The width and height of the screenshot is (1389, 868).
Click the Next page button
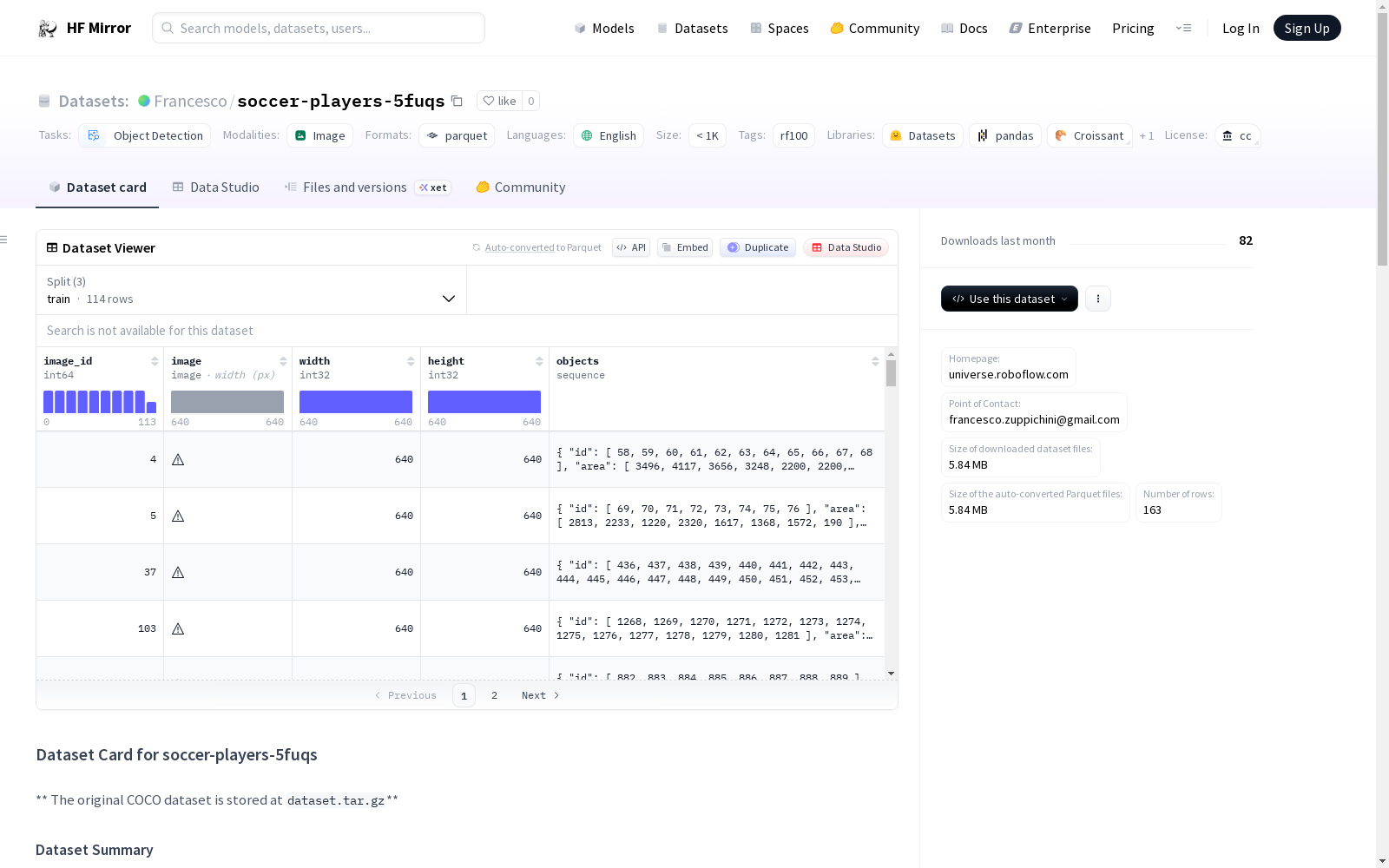coord(540,695)
